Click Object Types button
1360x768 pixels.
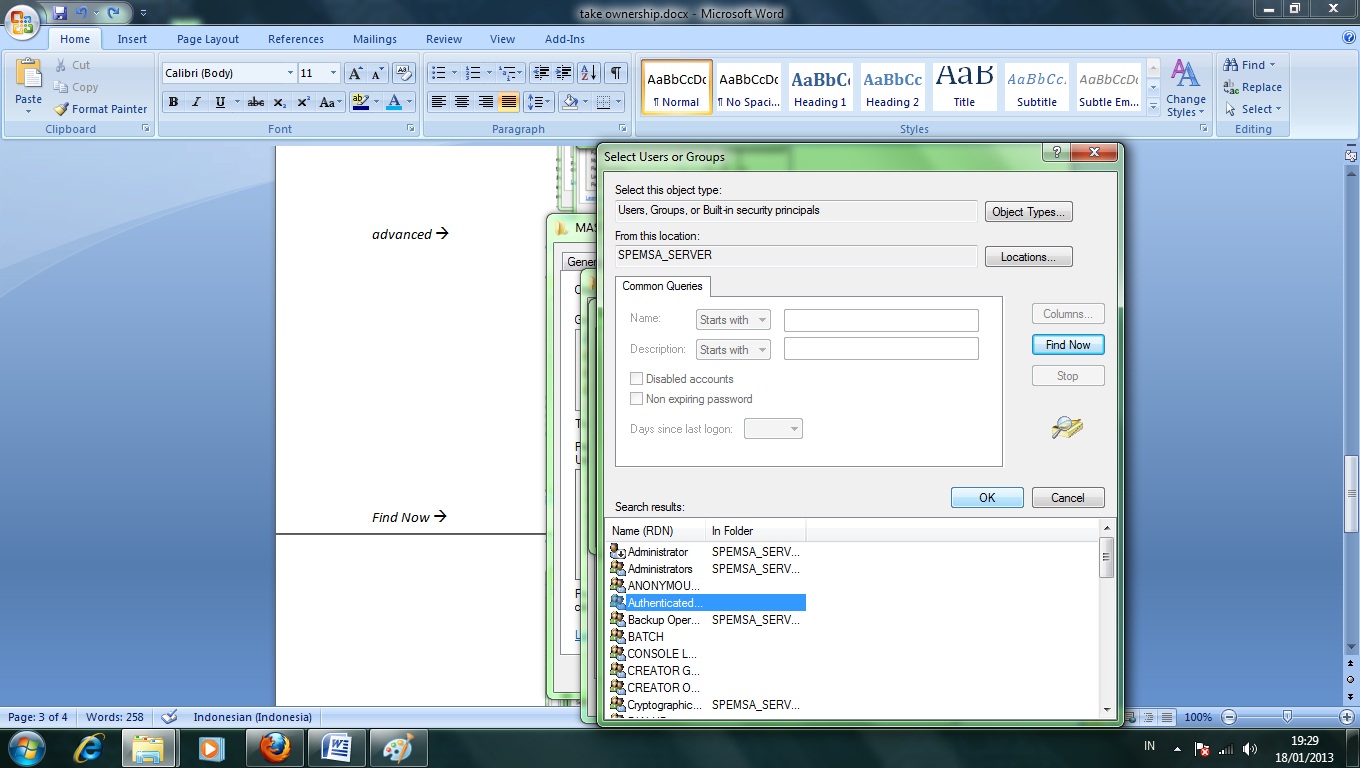[x=1029, y=212]
